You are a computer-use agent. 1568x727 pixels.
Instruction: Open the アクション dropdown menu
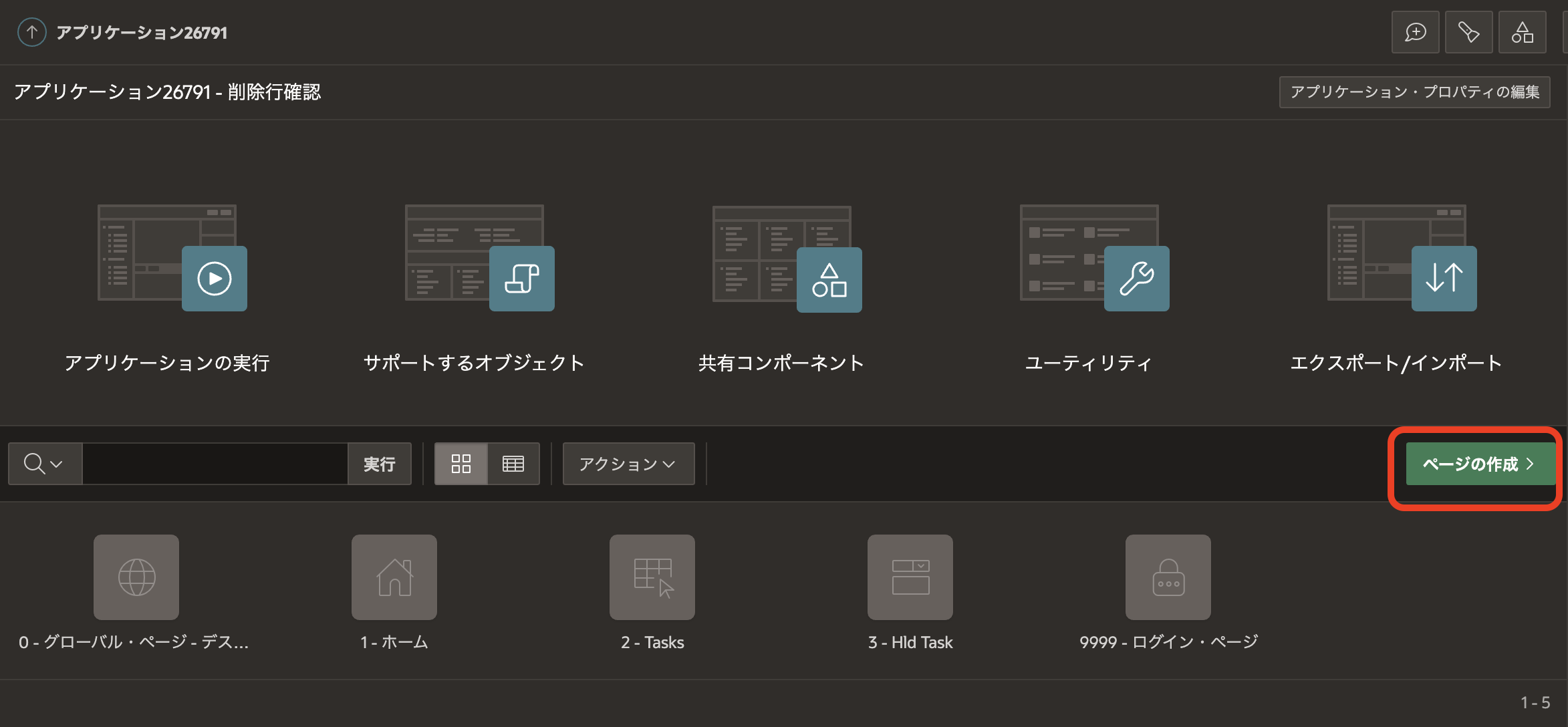click(628, 464)
